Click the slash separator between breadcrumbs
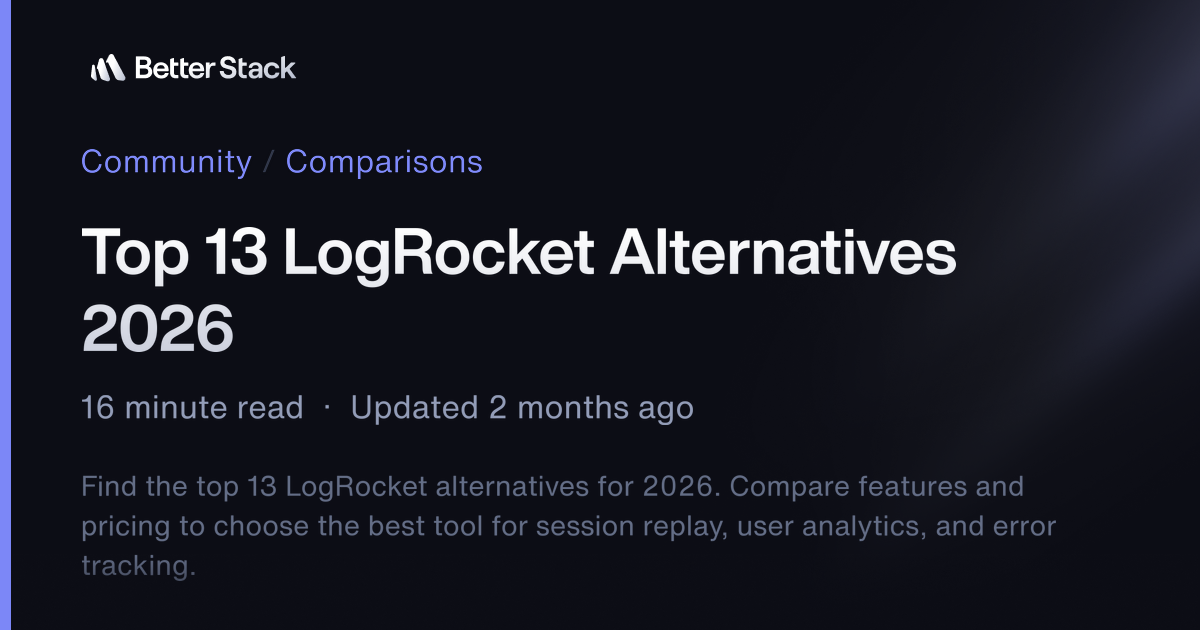This screenshot has height=630, width=1200. coord(269,162)
